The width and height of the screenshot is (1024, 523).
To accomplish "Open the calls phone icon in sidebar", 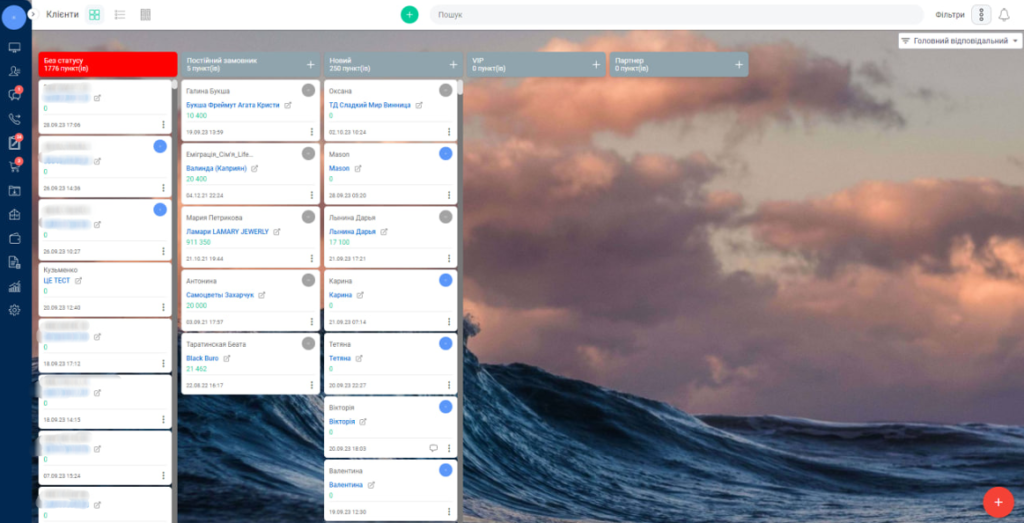I will [x=14, y=118].
